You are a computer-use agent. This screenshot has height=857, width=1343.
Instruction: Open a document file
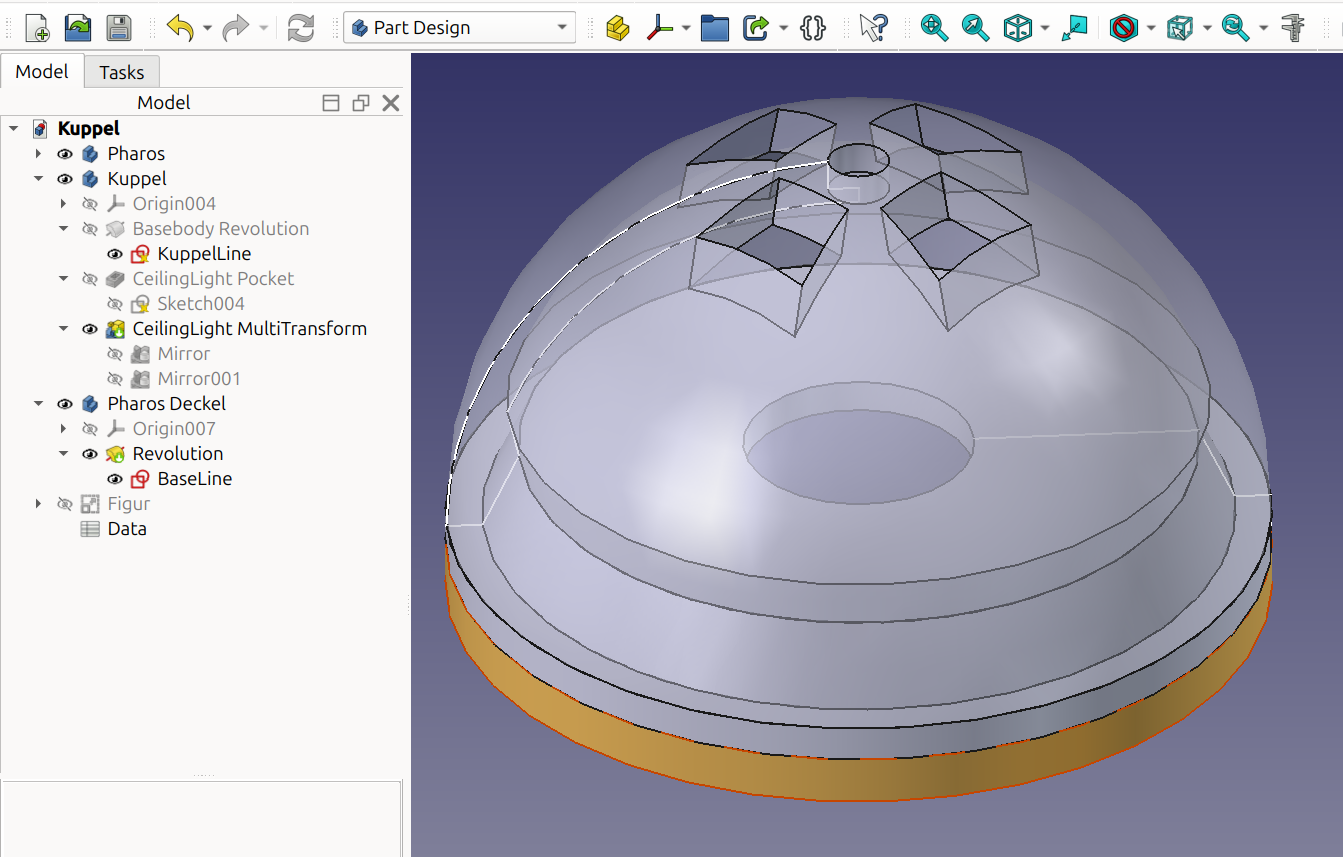click(x=78, y=28)
